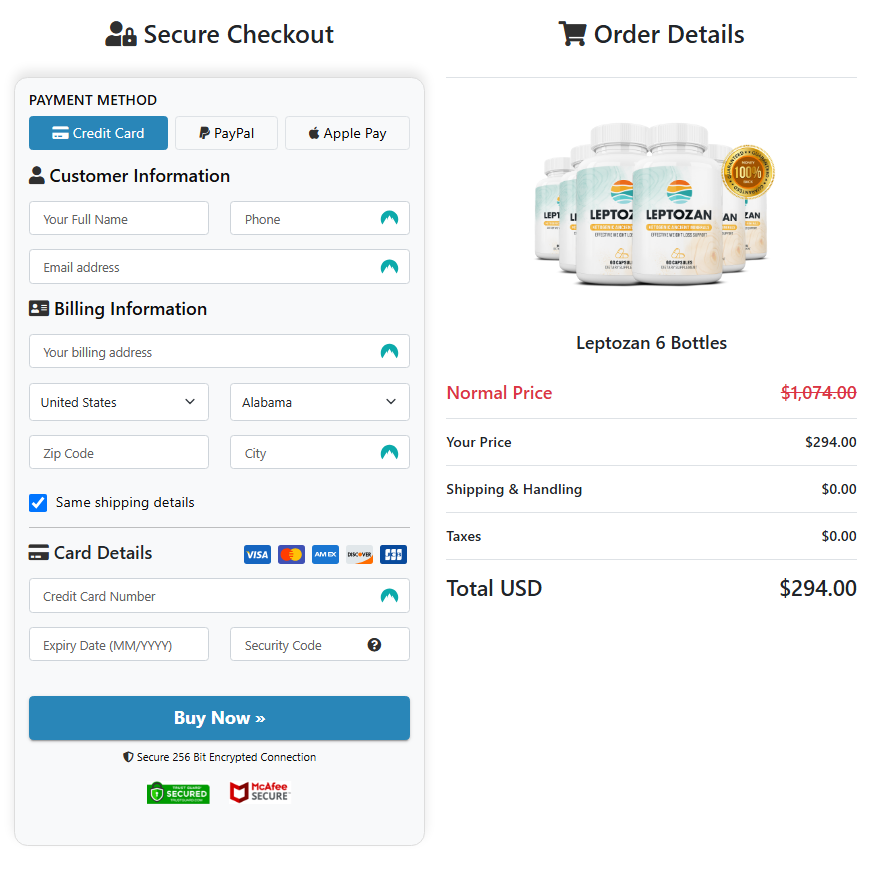Click the Your Full Name field

click(x=119, y=219)
